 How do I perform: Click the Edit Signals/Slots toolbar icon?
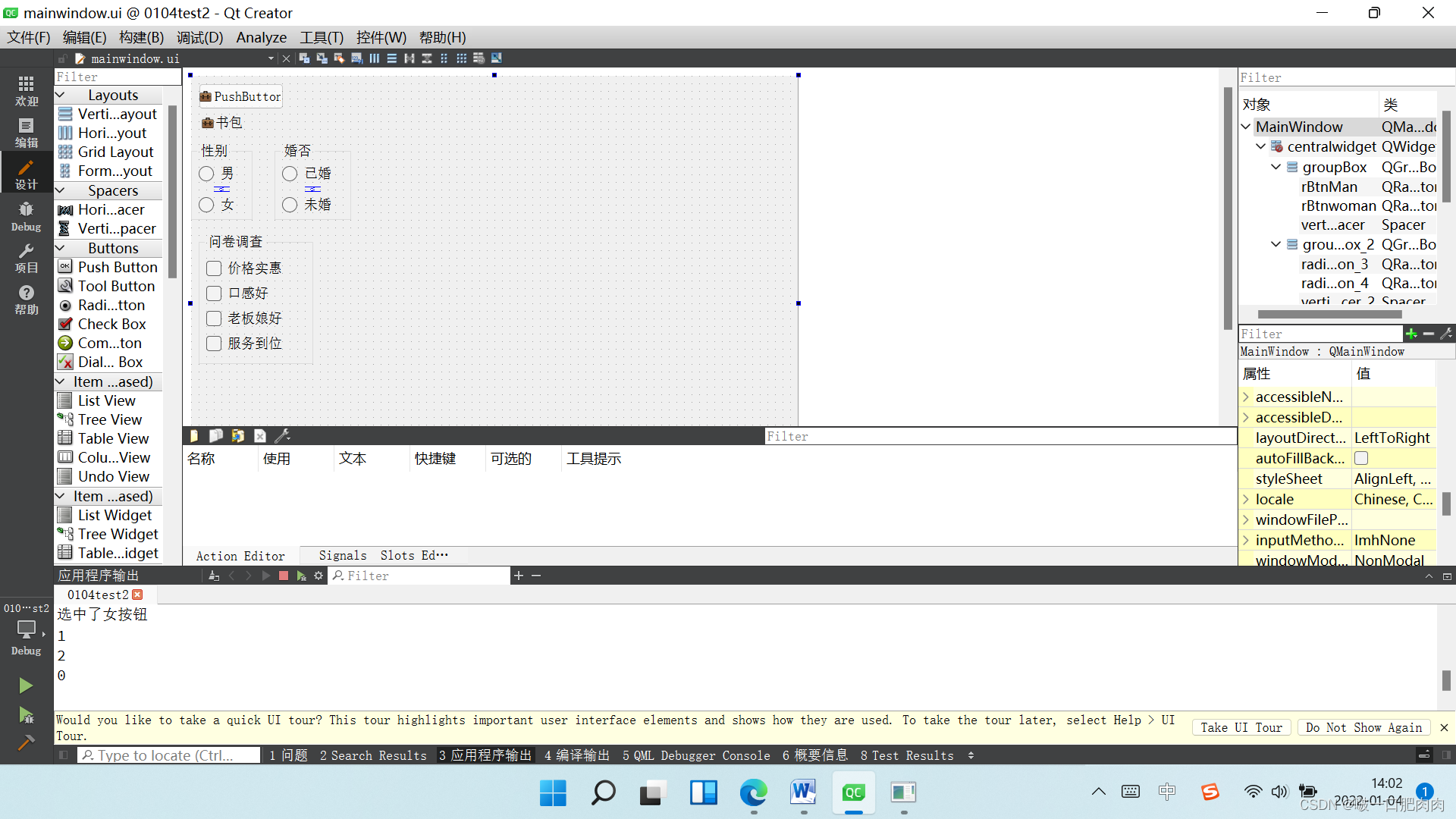[x=322, y=58]
